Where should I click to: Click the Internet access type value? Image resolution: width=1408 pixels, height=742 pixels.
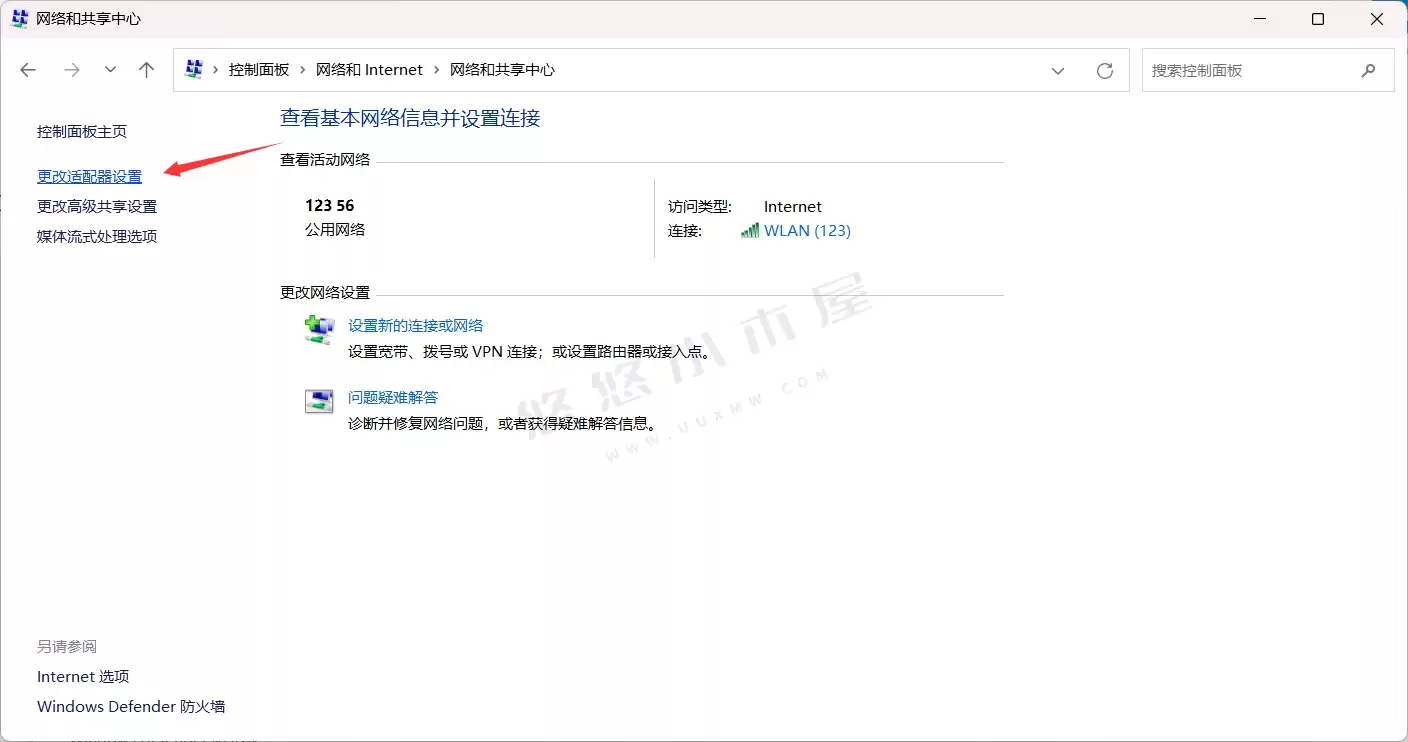(x=793, y=206)
